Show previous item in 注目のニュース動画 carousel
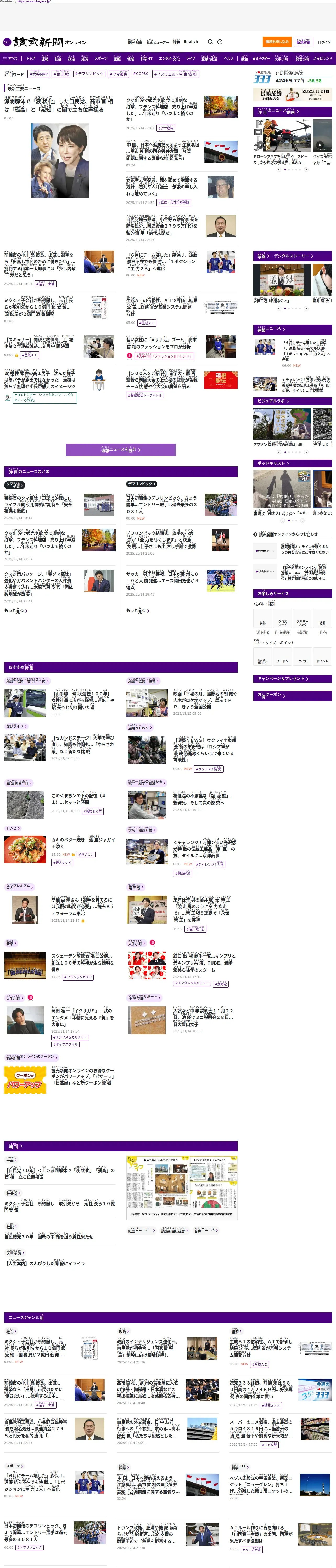This screenshot has height=1568, width=336. 279,170
